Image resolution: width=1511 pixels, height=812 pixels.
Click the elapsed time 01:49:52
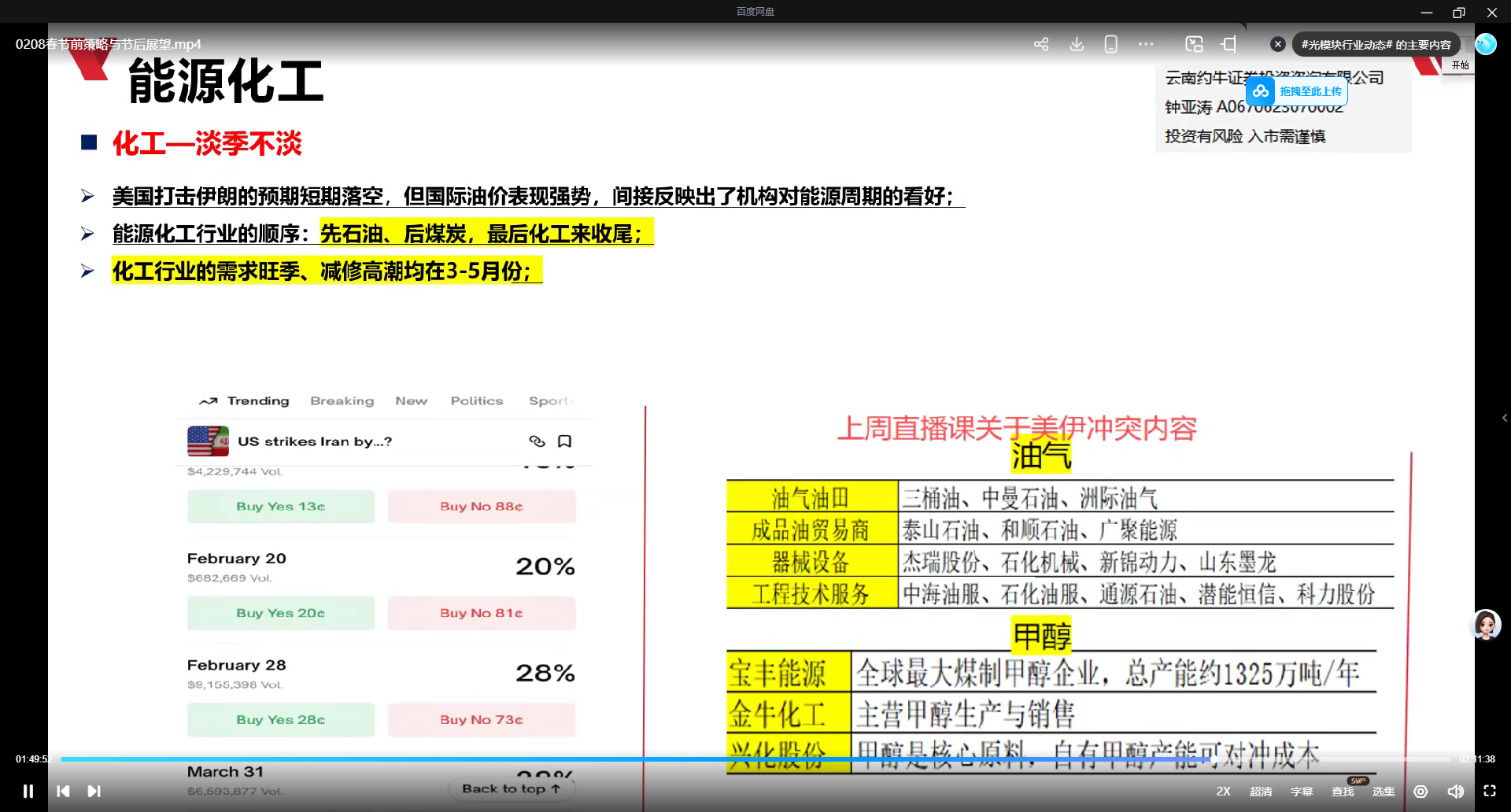pos(32,759)
